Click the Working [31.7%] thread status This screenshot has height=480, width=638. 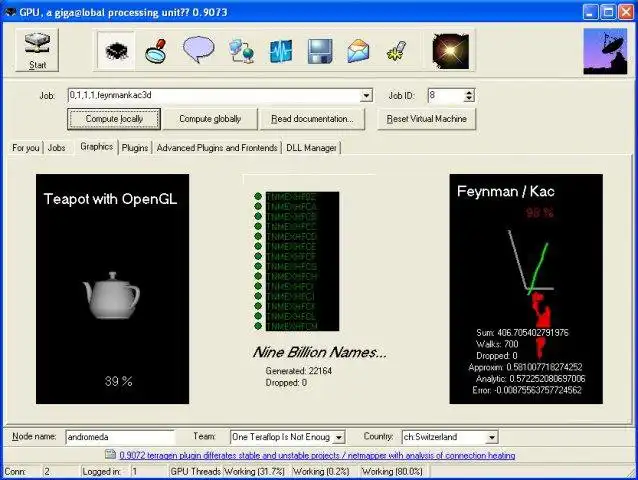[254, 472]
